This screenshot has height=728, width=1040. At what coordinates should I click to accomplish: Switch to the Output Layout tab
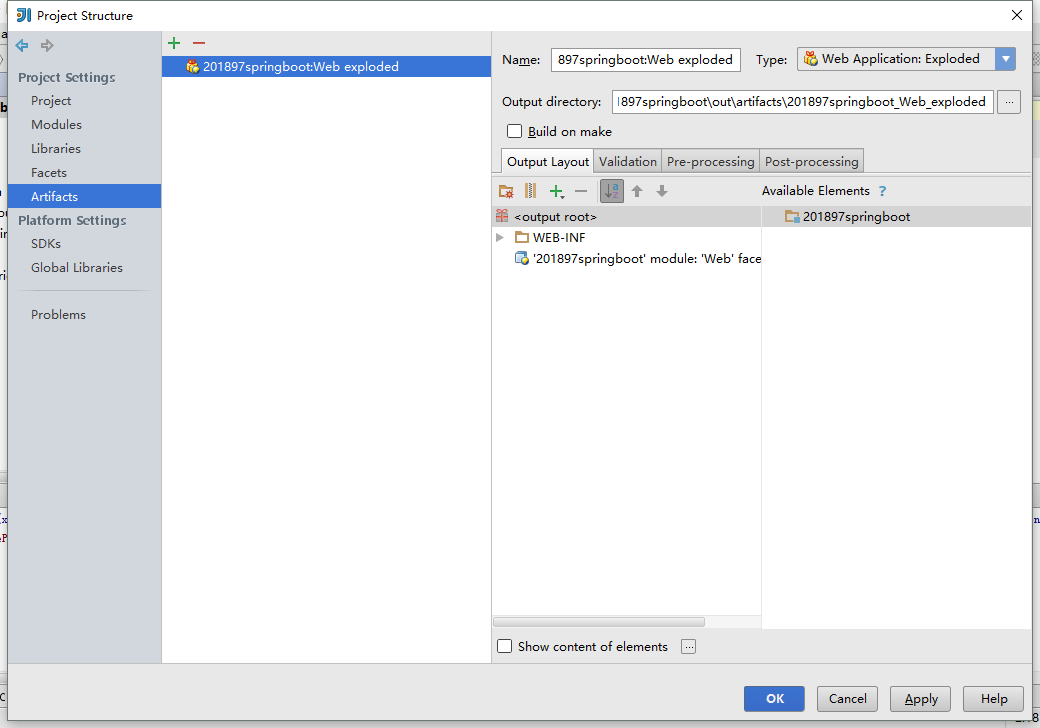pos(547,162)
